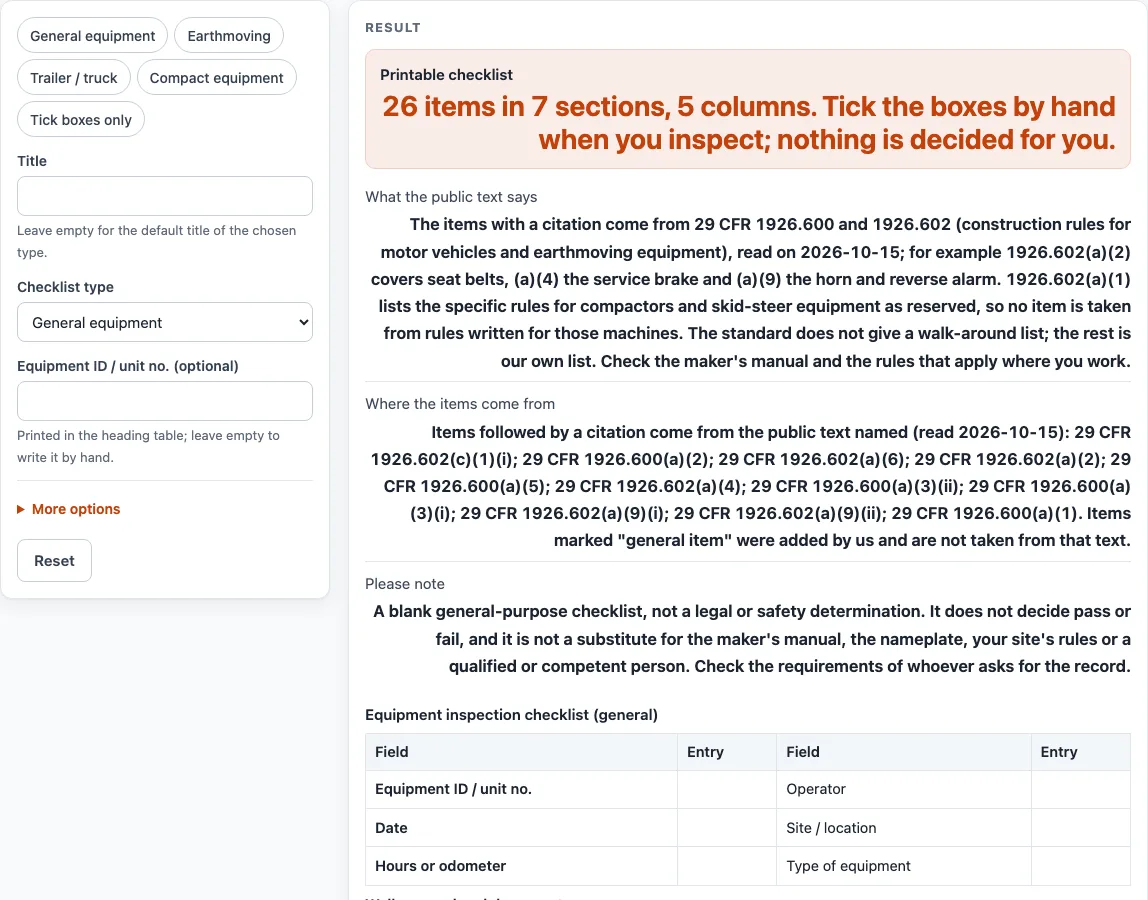Click the 'Equipment ID / unit no.' table cell
The height and width of the screenshot is (900, 1148).
pos(521,789)
